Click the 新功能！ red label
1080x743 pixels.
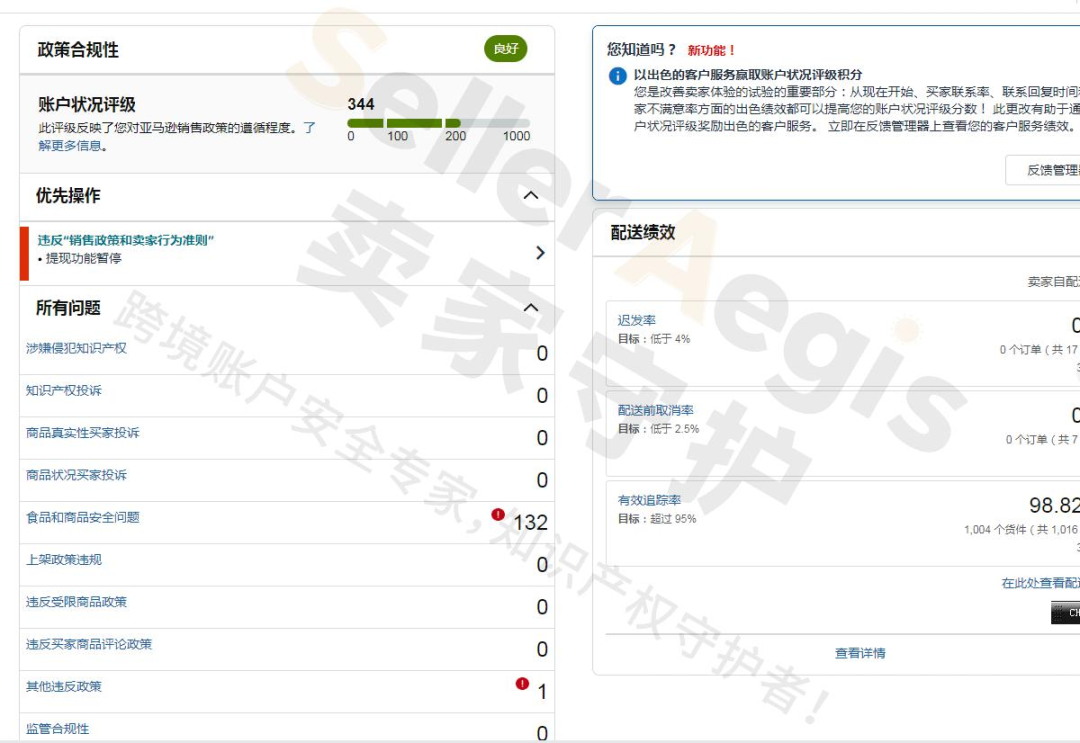[x=712, y=50]
